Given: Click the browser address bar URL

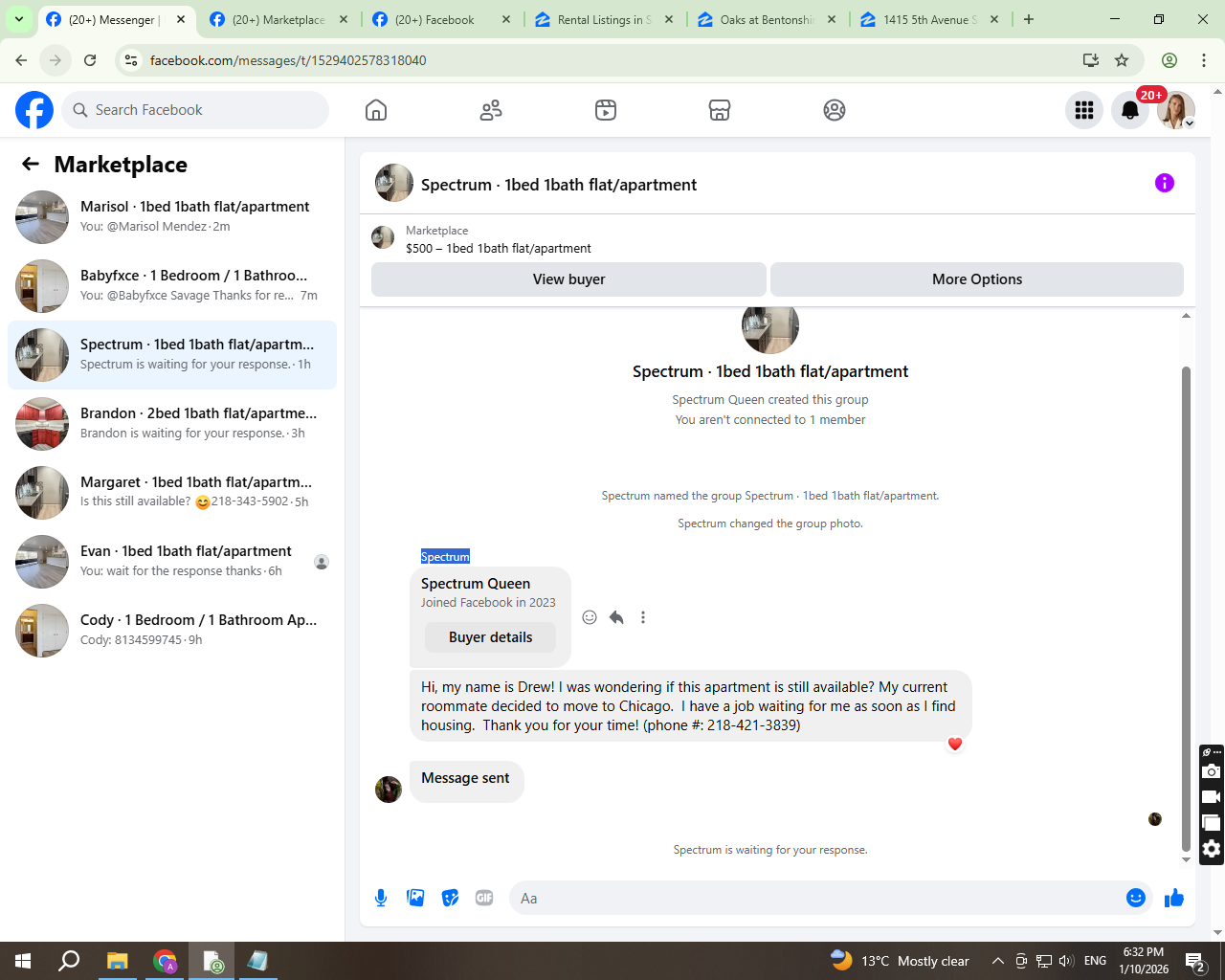Looking at the screenshot, I should coord(288,60).
